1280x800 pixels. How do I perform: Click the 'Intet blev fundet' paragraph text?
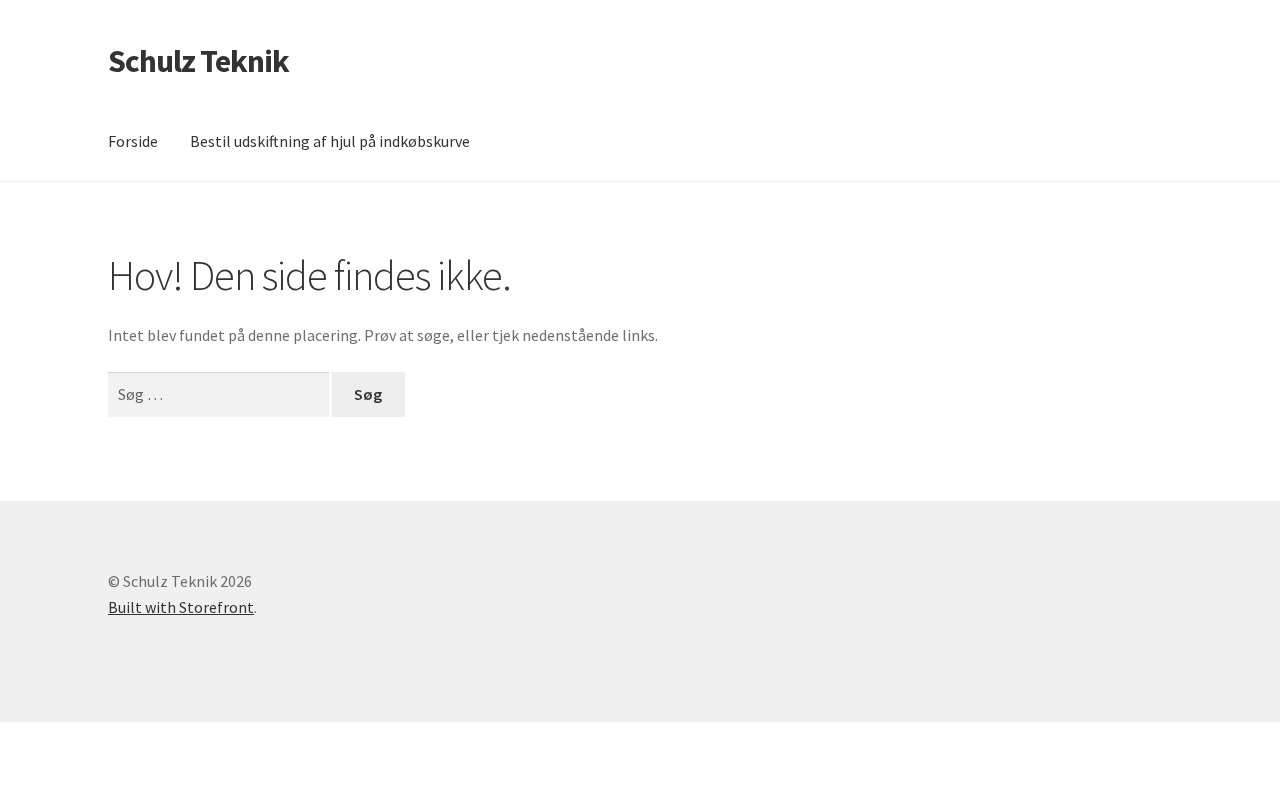[382, 335]
